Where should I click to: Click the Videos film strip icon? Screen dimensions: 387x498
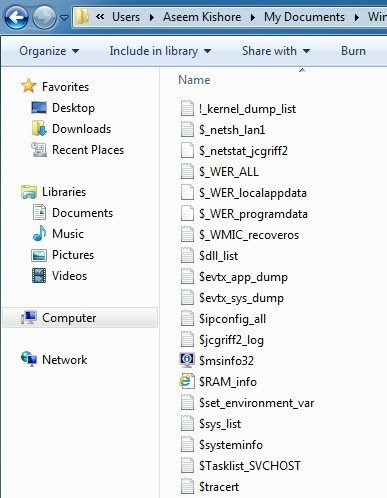[39, 276]
